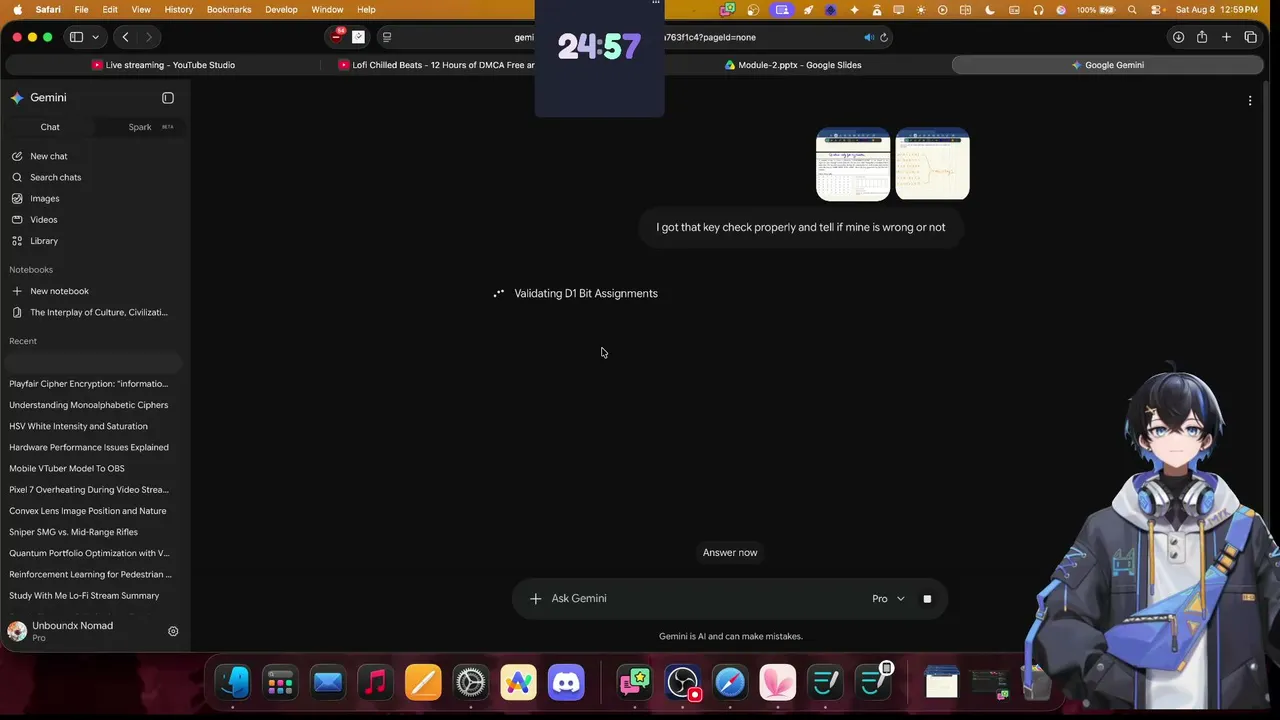Open Study With Me Lo-Fi Stream Summary chat
Screen dimensions: 1280x720
84,596
